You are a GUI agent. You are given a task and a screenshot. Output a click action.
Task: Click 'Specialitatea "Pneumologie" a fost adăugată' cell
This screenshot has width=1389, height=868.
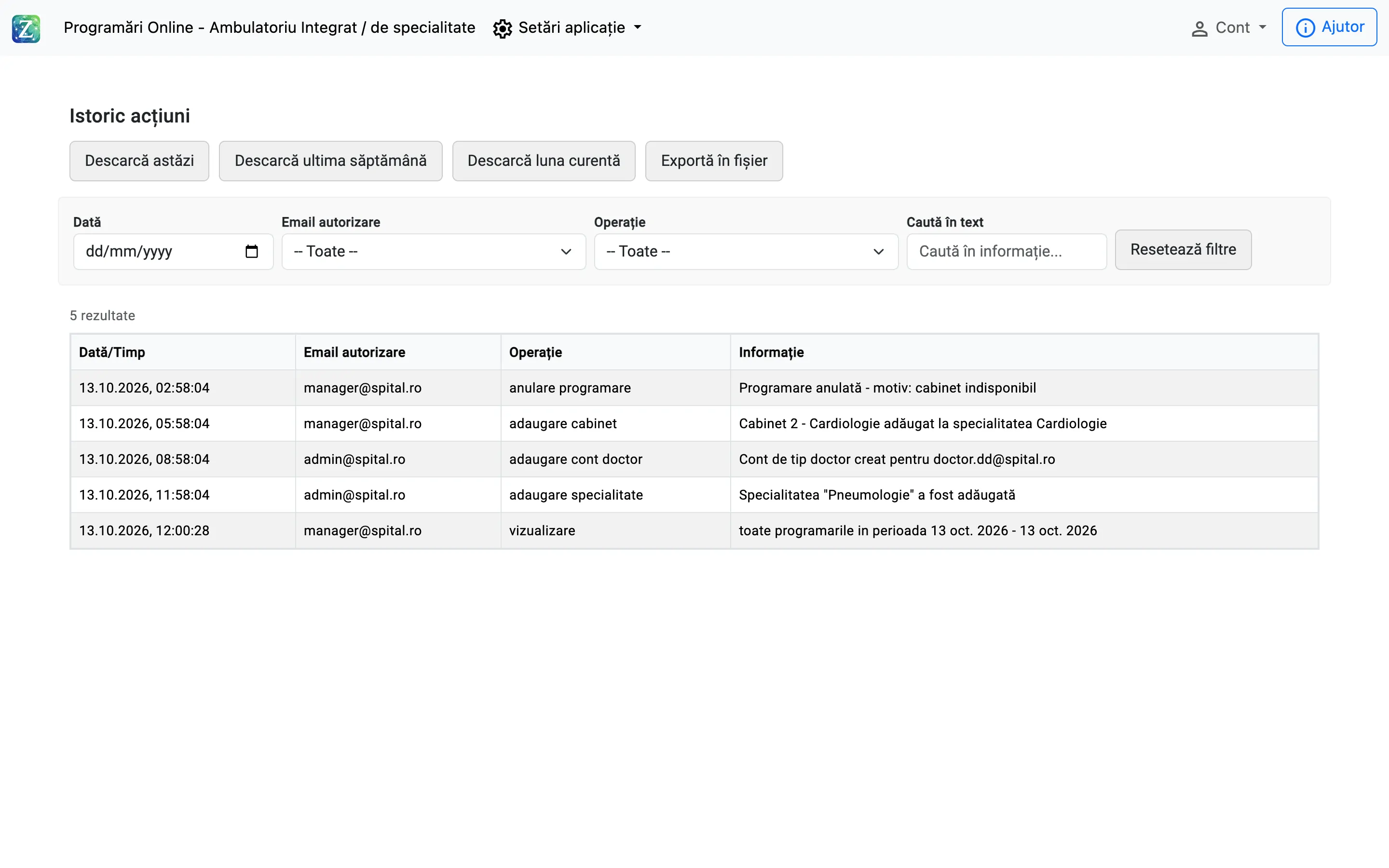[1024, 495]
